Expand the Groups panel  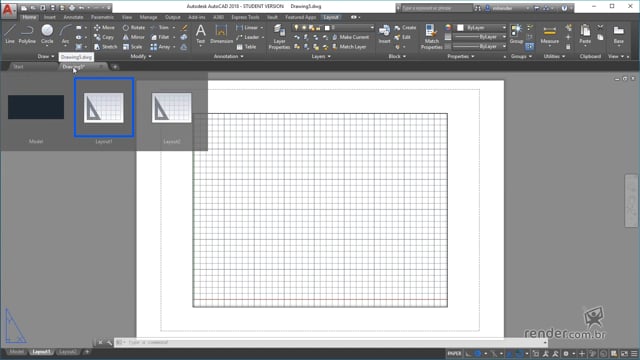[x=521, y=56]
